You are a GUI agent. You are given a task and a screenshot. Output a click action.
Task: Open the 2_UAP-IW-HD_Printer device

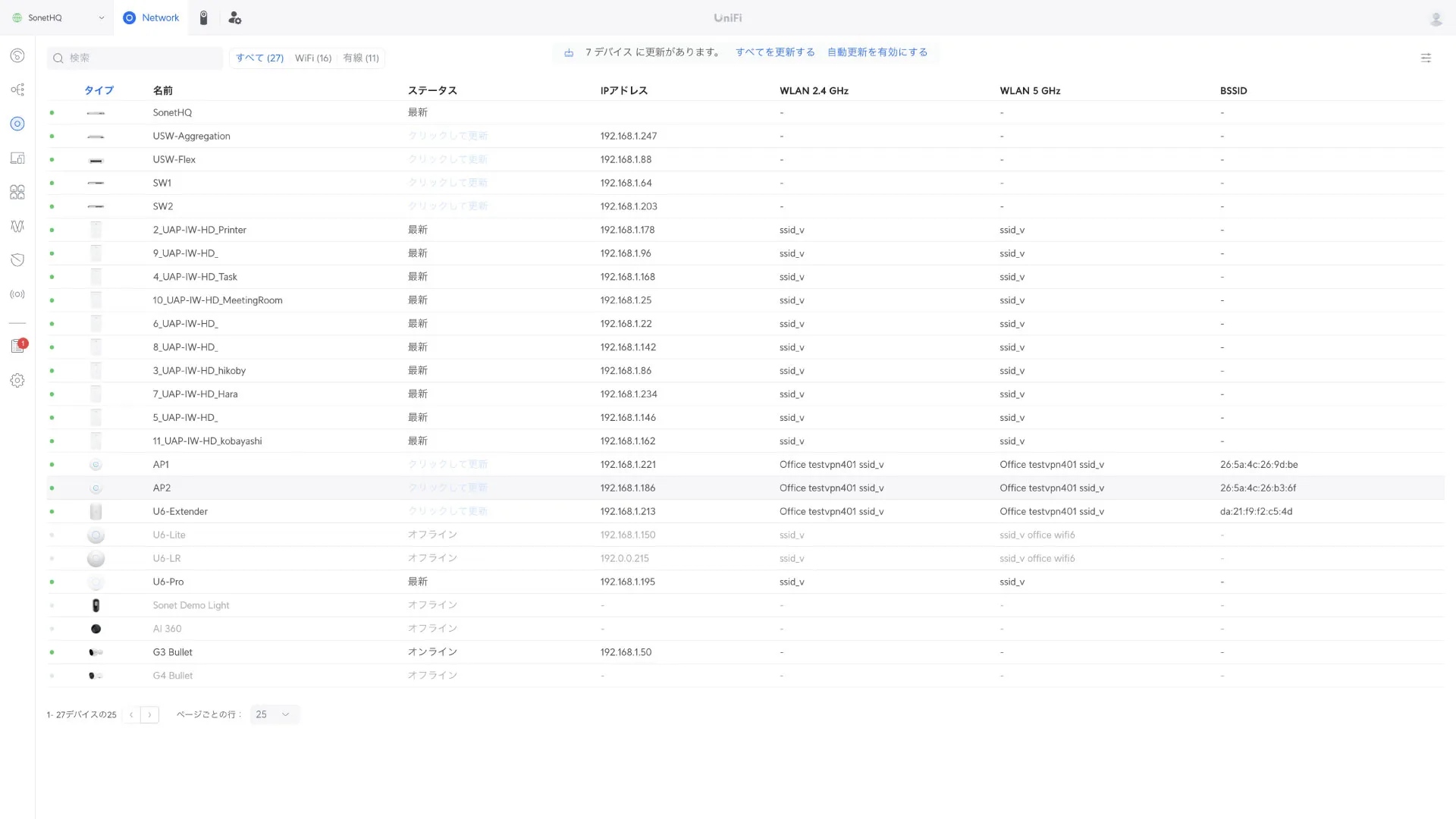click(199, 230)
